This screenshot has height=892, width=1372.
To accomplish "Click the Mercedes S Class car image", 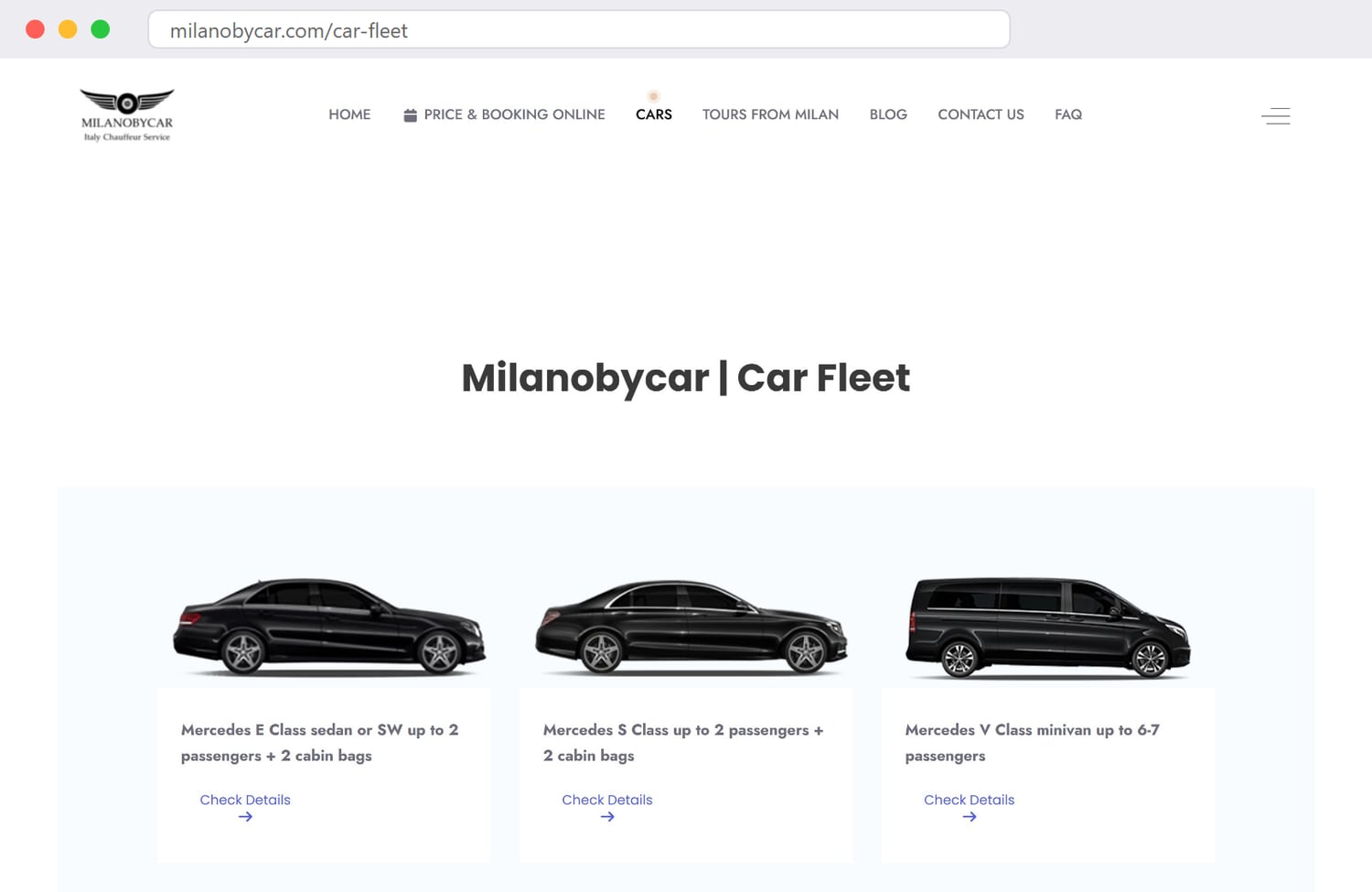I will pyautogui.click(x=691, y=627).
